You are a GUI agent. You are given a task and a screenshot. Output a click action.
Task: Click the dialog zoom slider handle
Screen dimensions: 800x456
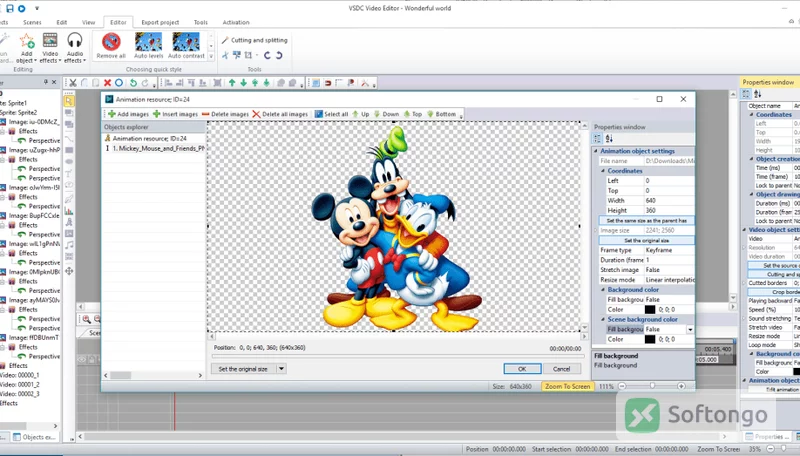(x=652, y=386)
